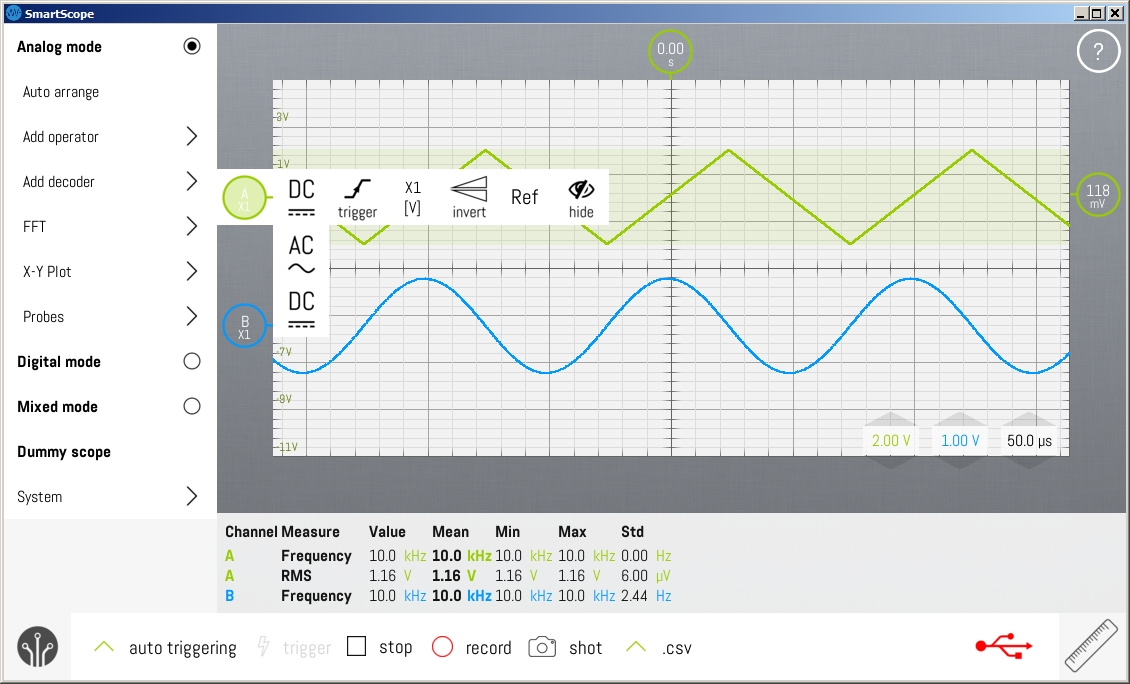The height and width of the screenshot is (684, 1130).
Task: Open the help question mark icon
Action: click(x=1098, y=51)
